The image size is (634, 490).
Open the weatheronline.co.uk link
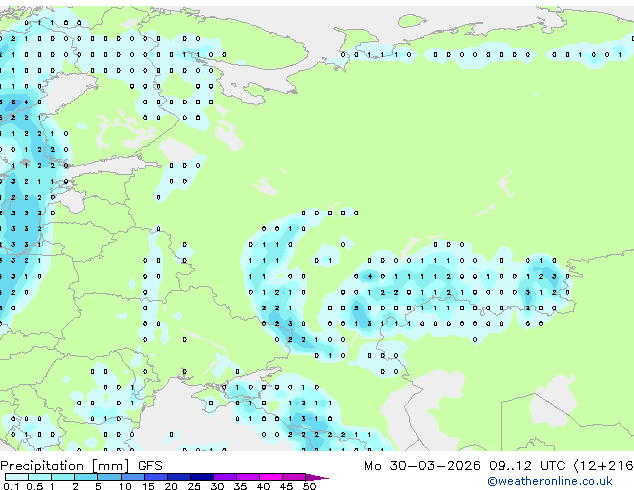tap(550, 481)
